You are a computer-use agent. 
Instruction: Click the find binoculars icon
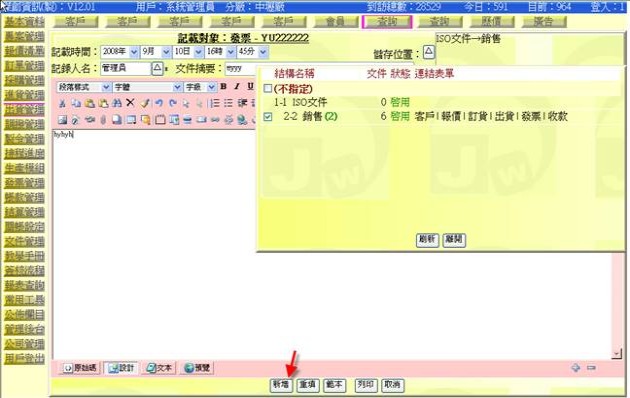point(117,103)
